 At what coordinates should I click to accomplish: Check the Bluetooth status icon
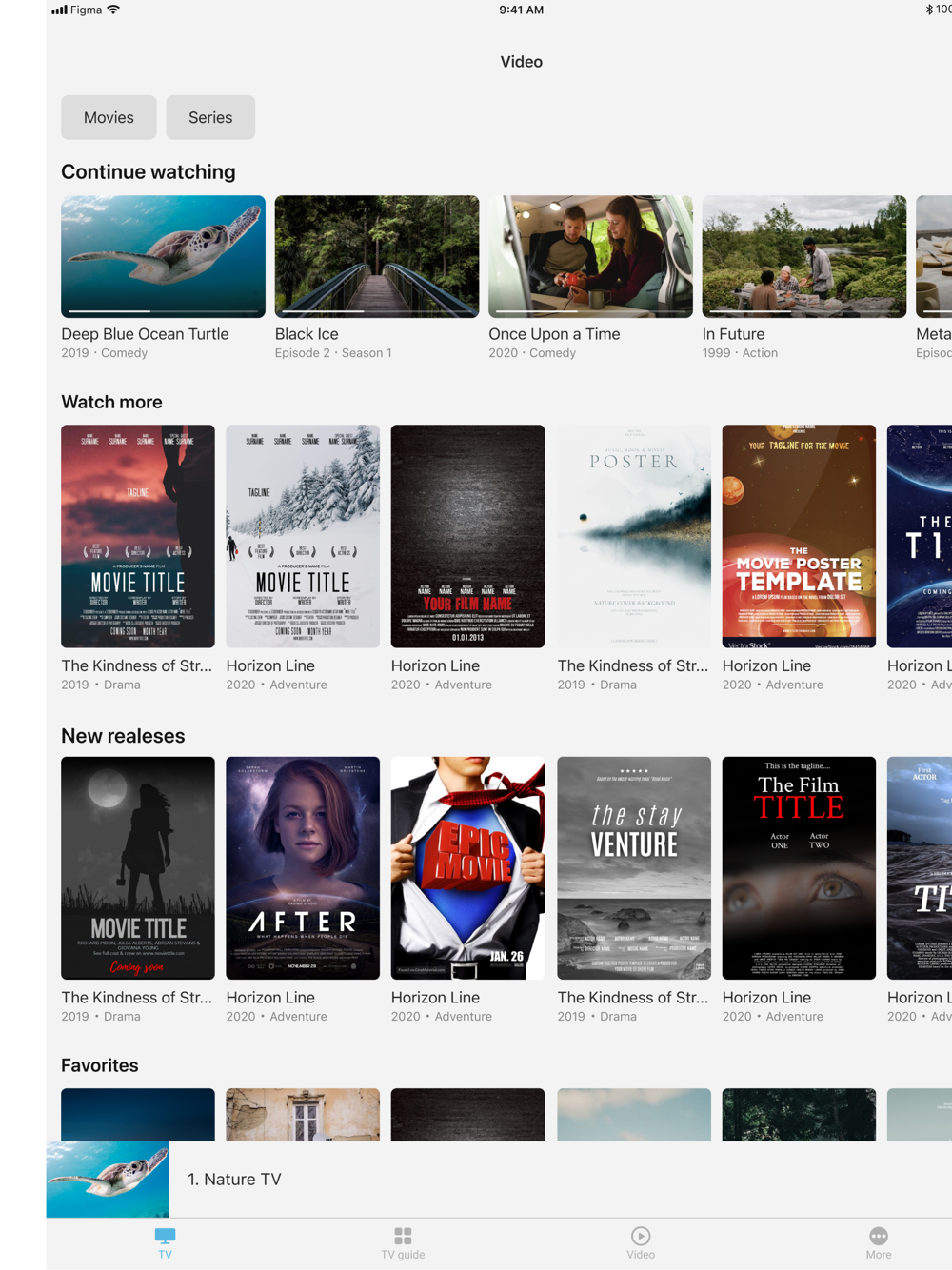(x=929, y=10)
